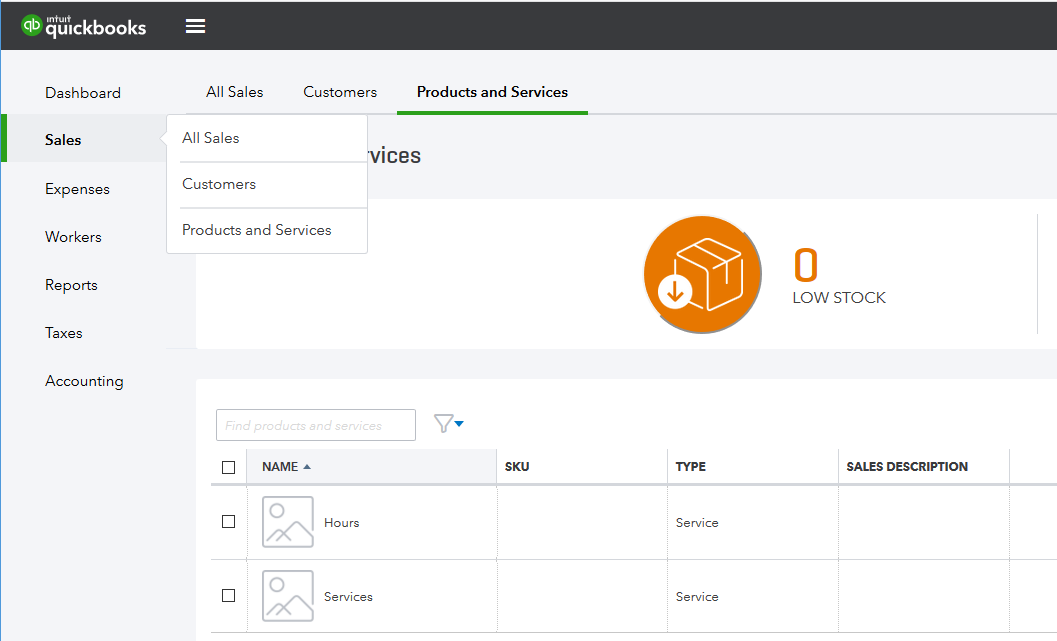Open Reports from the left navigation
The image size is (1057, 641).
71,285
